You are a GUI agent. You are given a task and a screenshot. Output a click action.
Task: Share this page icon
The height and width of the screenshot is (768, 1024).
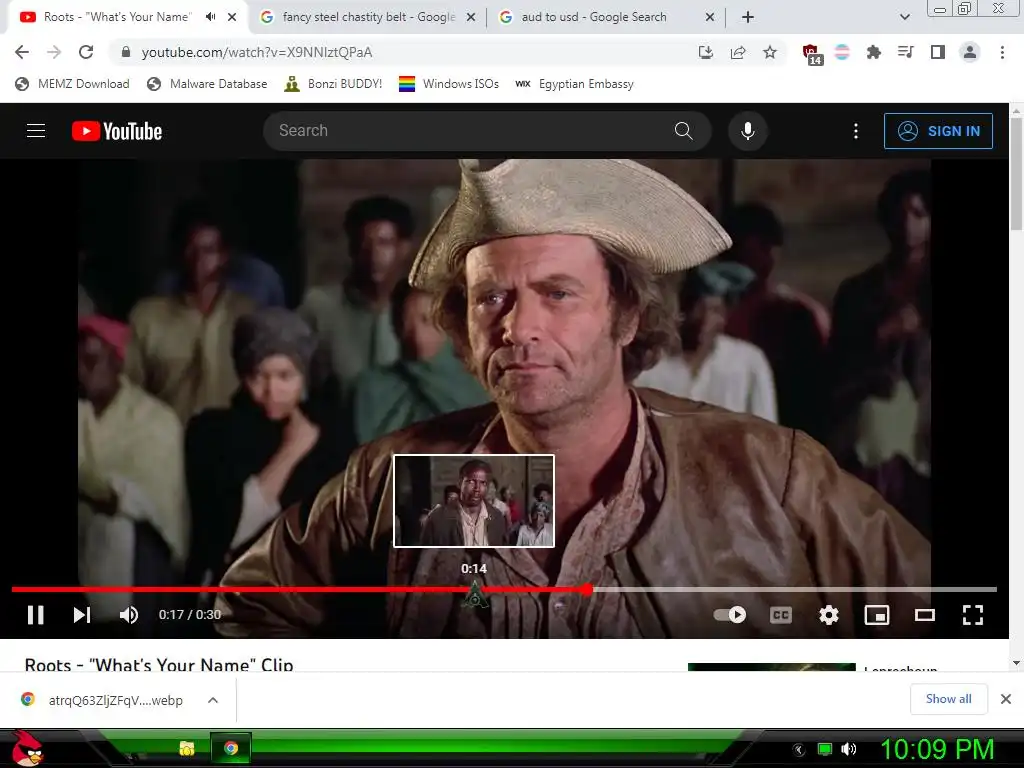738,52
